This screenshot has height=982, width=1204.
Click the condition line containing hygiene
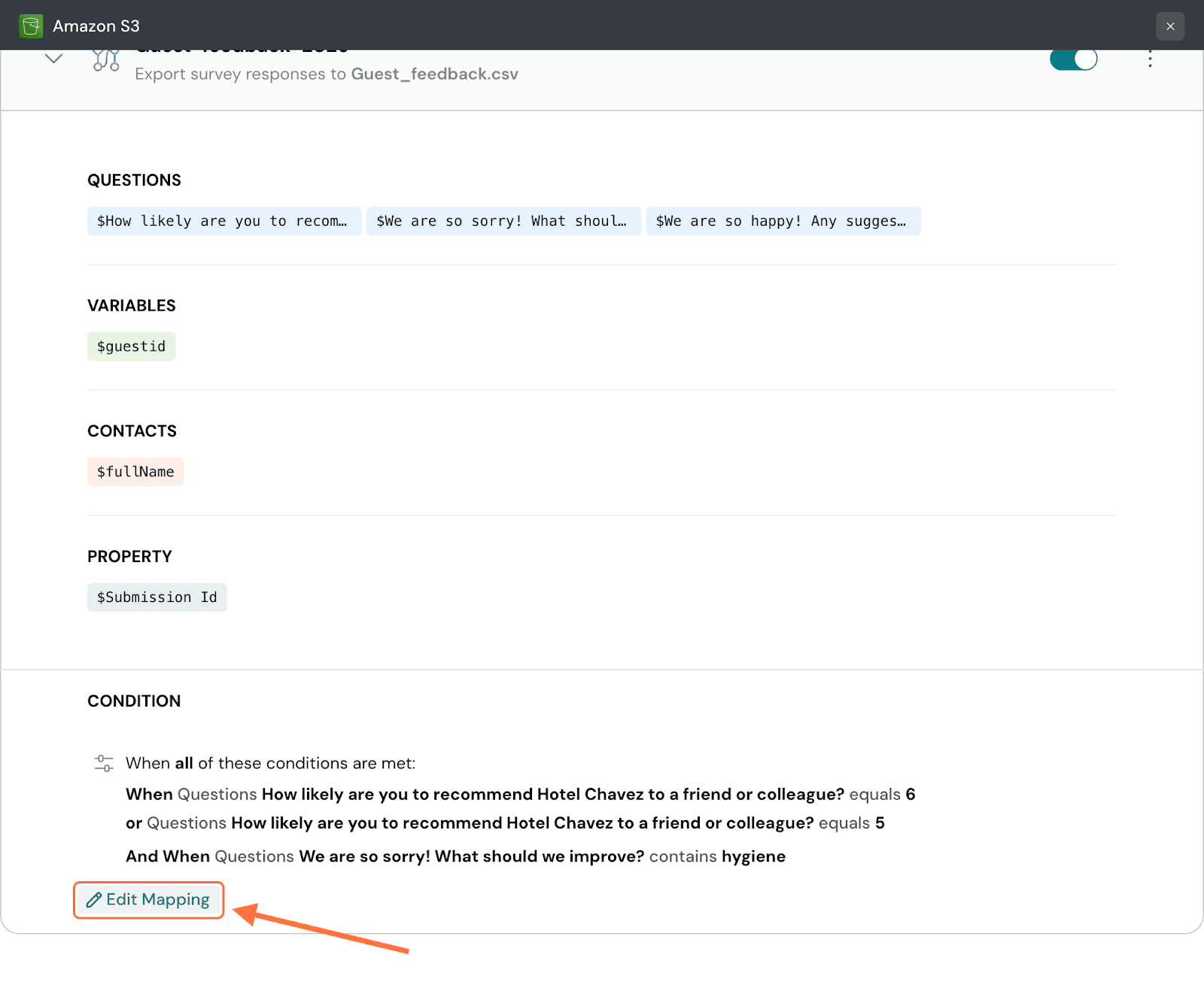click(455, 856)
